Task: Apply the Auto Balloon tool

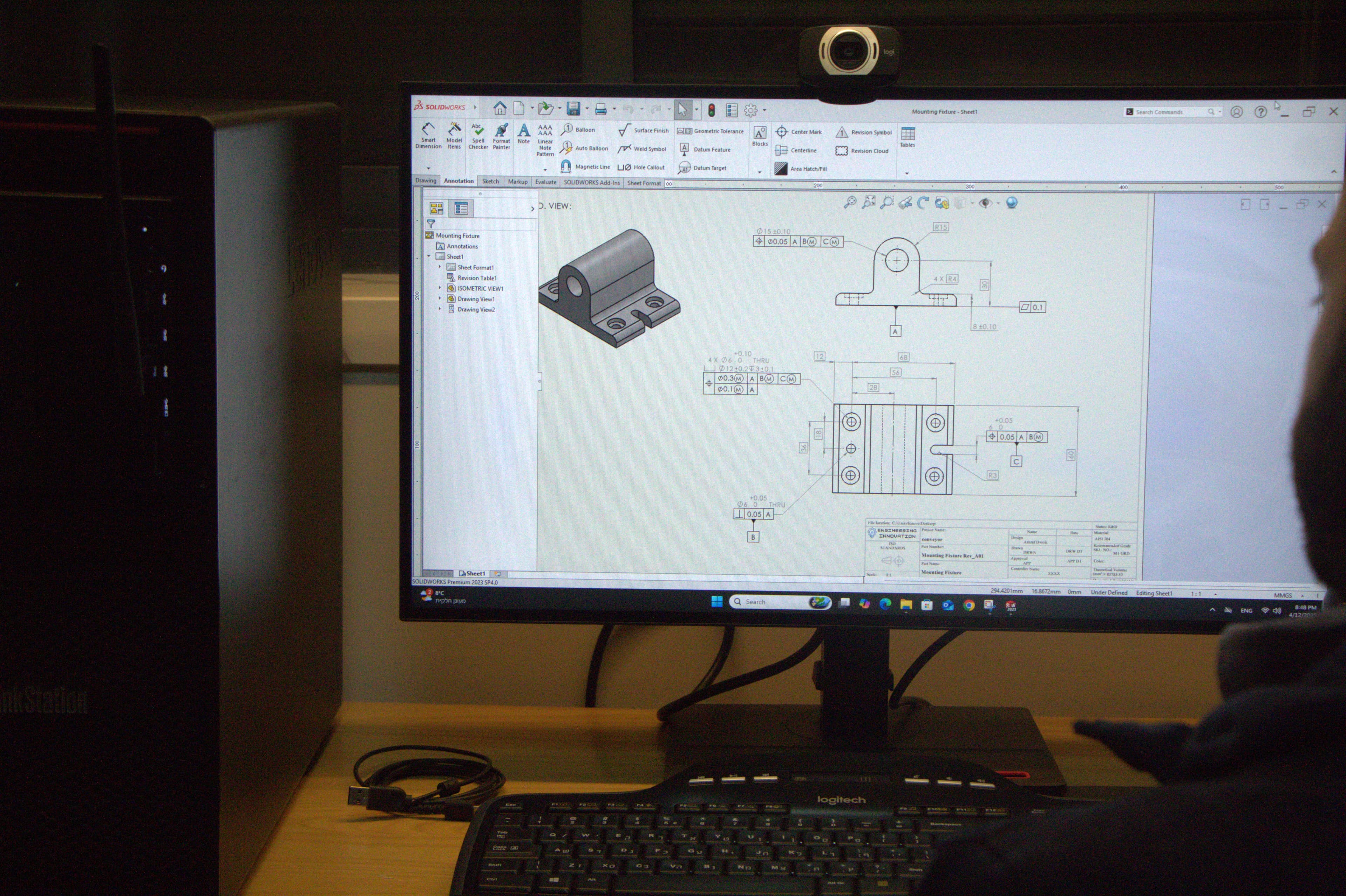Action: [x=584, y=148]
